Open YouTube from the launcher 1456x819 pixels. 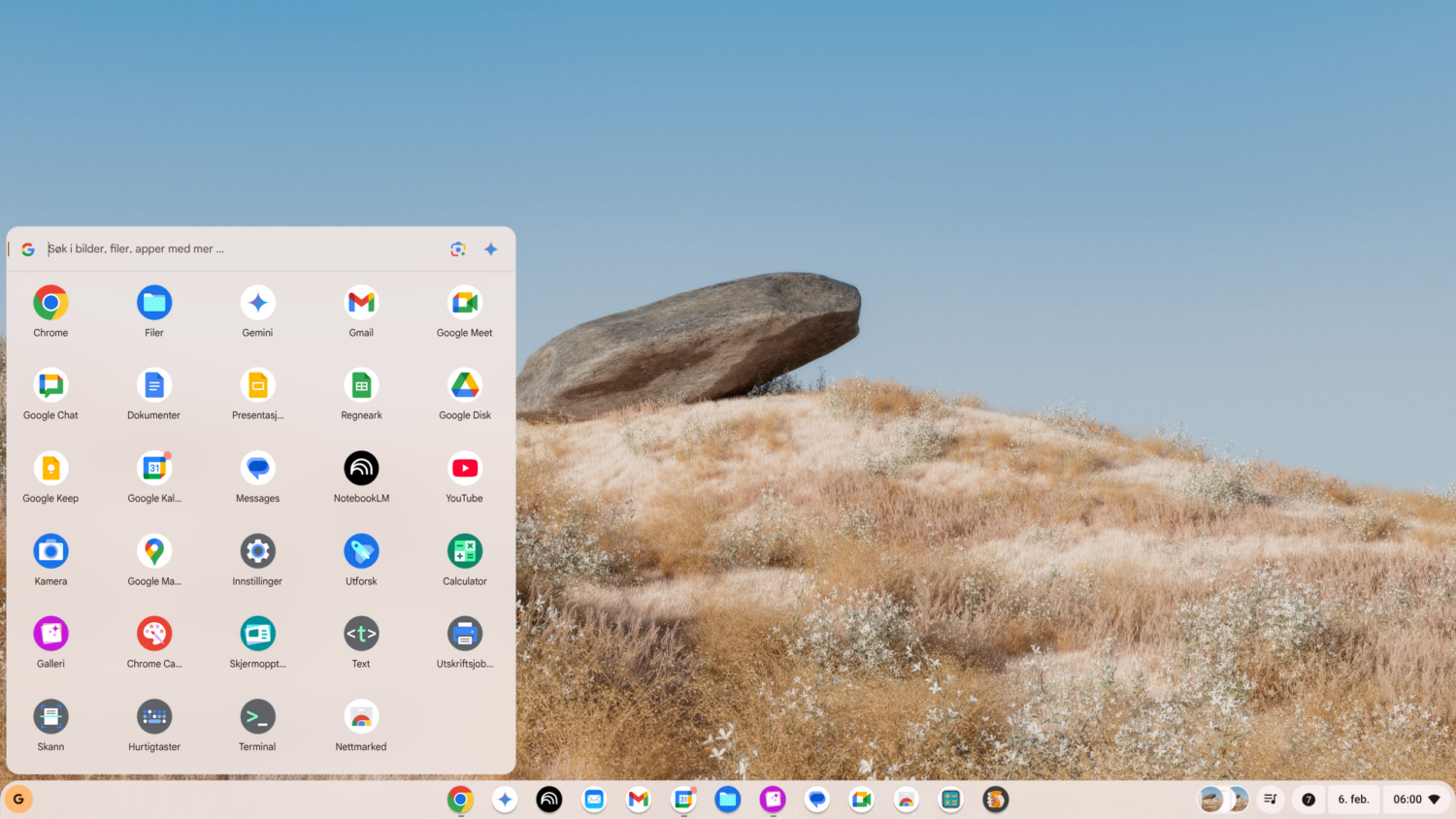(464, 469)
